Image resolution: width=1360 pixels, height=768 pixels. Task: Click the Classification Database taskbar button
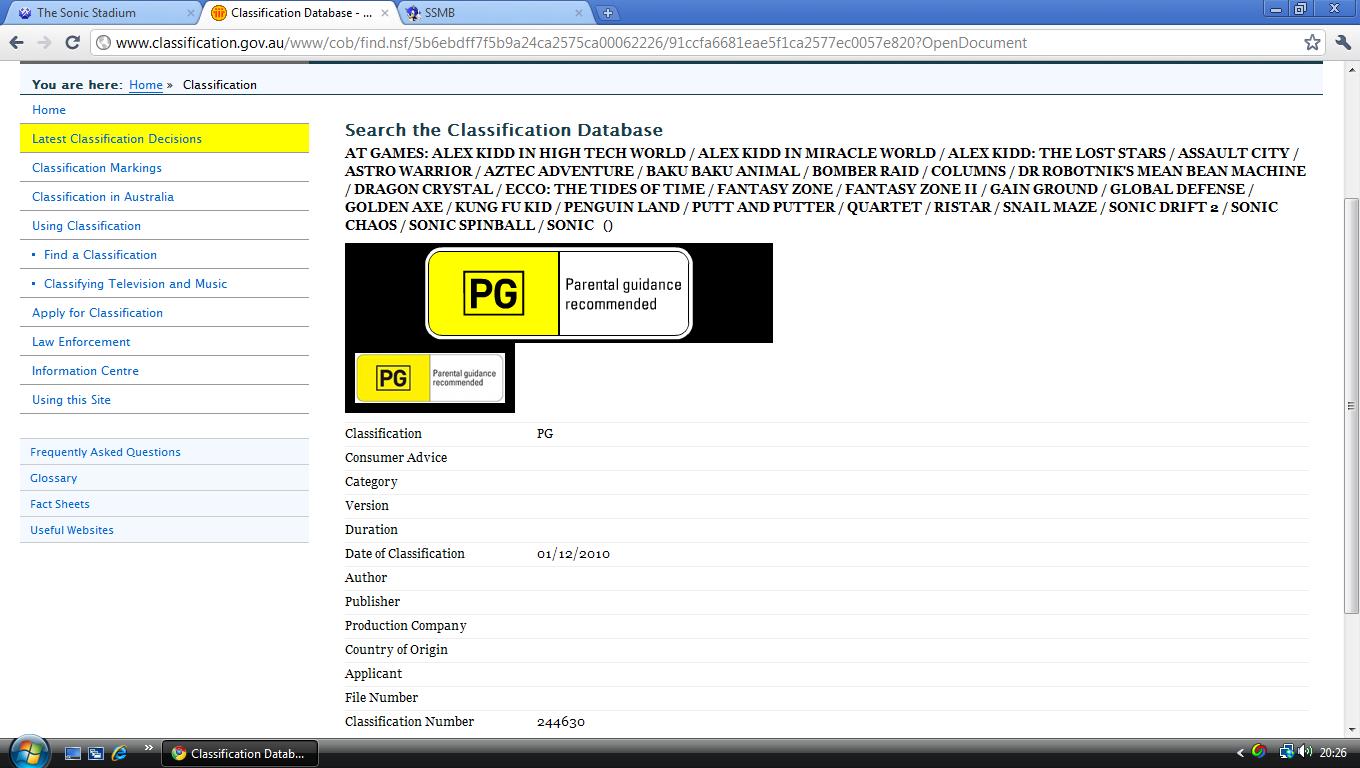(240, 753)
